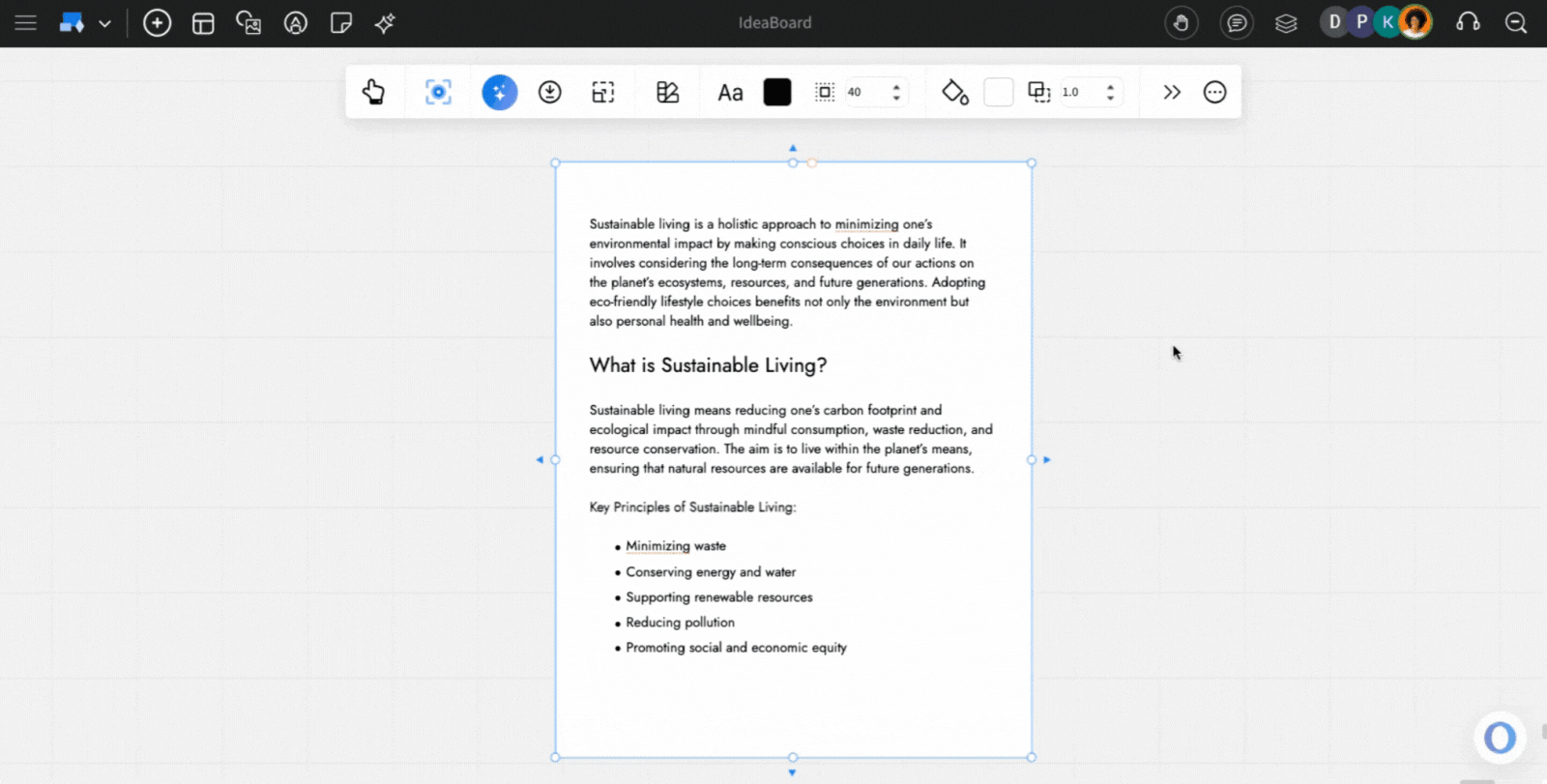Open the Aa font settings

point(730,93)
